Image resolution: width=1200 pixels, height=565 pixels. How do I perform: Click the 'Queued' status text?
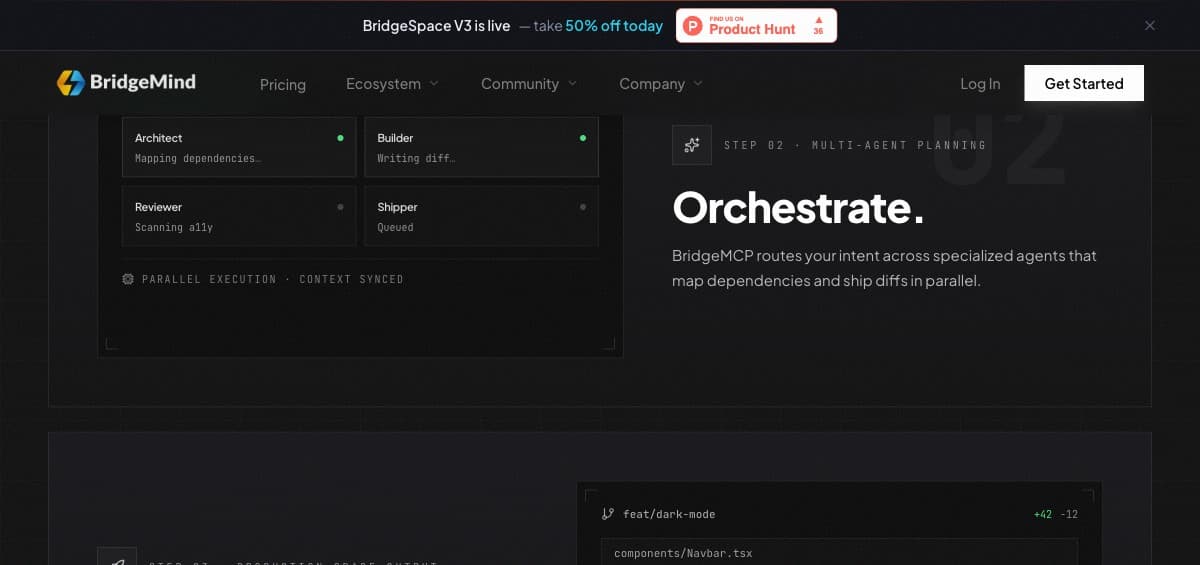[395, 228]
